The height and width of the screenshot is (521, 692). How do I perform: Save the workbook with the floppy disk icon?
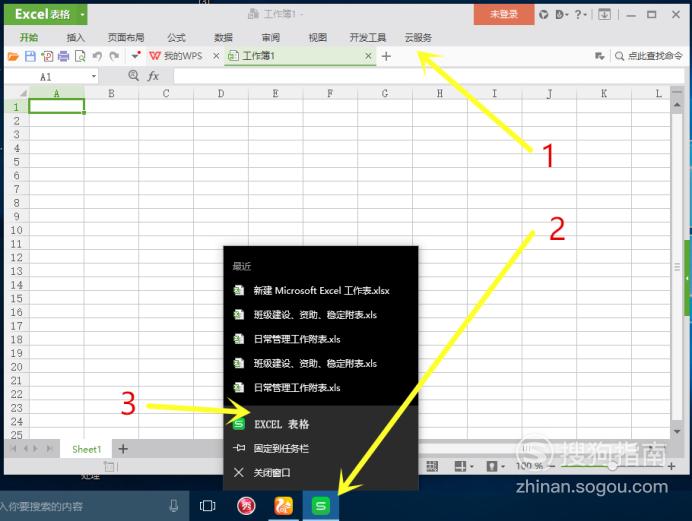coord(30,56)
